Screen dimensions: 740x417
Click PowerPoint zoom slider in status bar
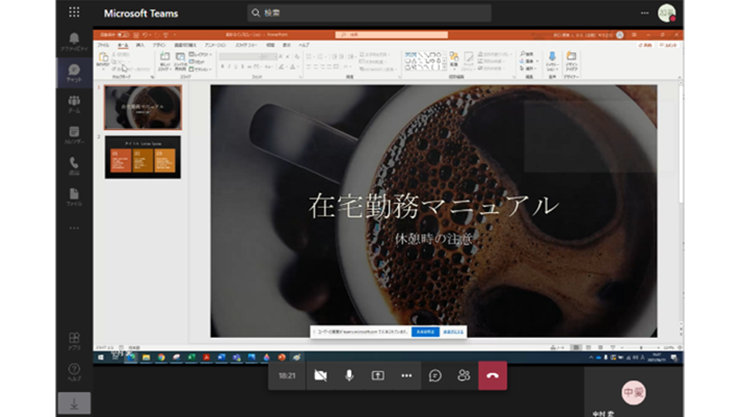tap(641, 348)
